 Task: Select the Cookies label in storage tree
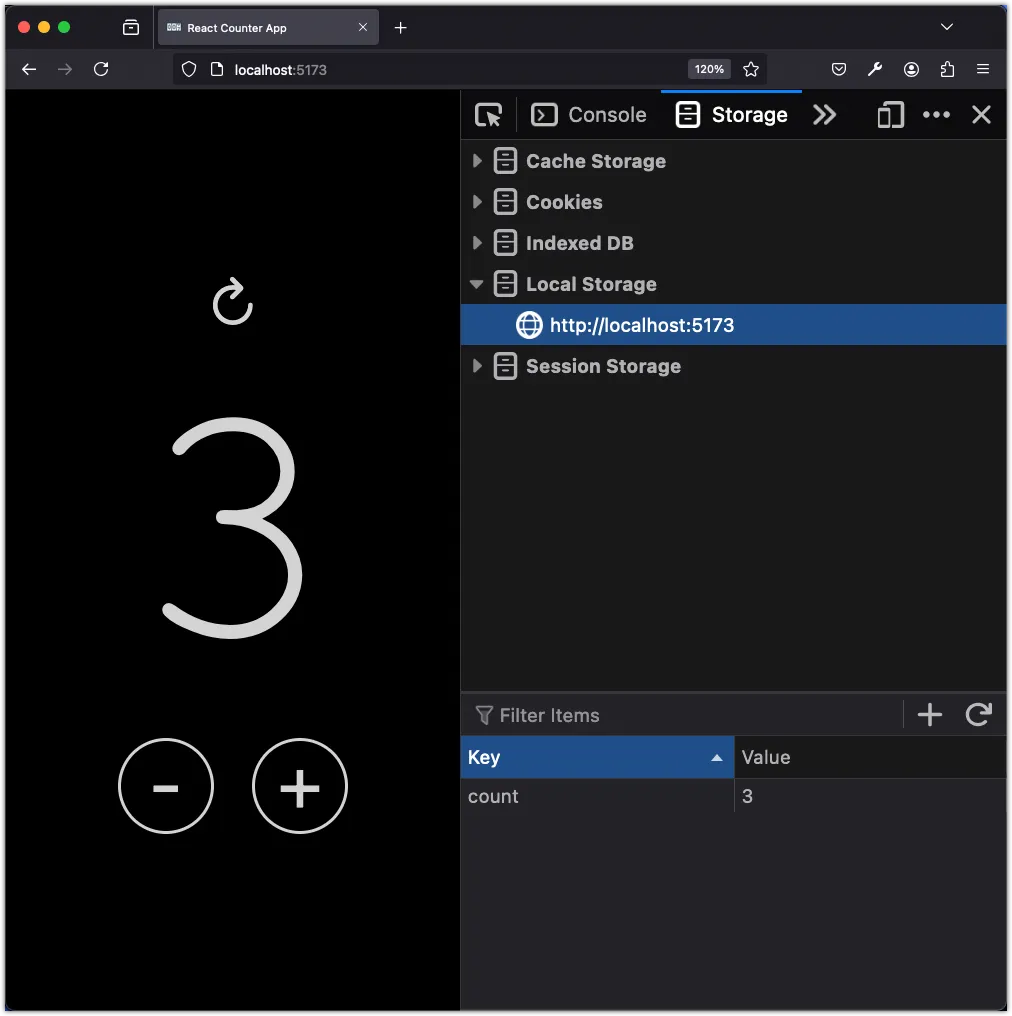[564, 202]
